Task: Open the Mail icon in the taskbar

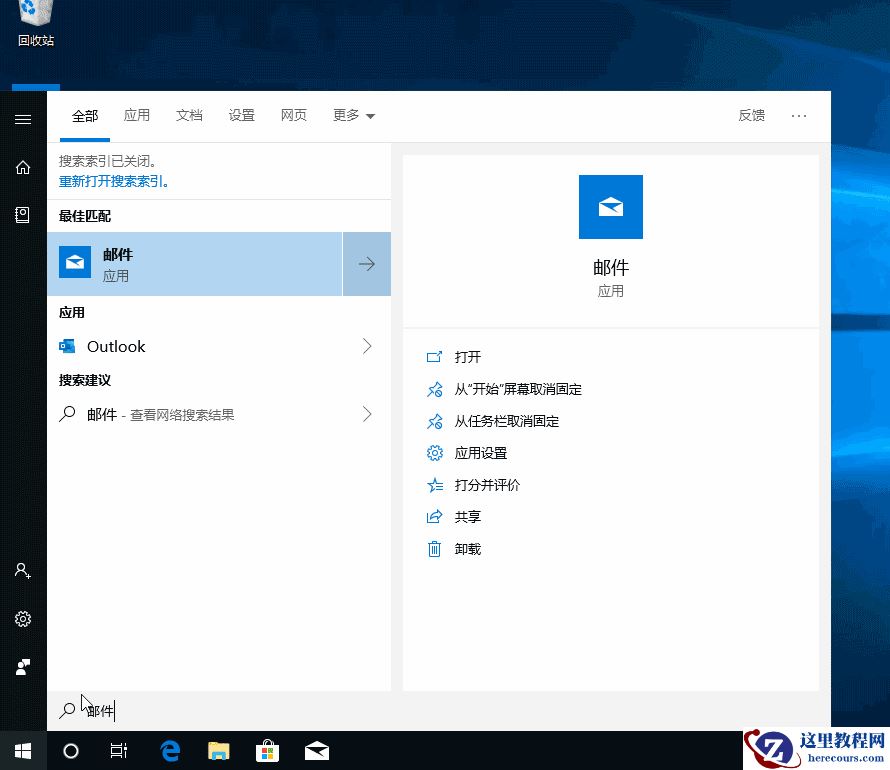Action: [316, 750]
